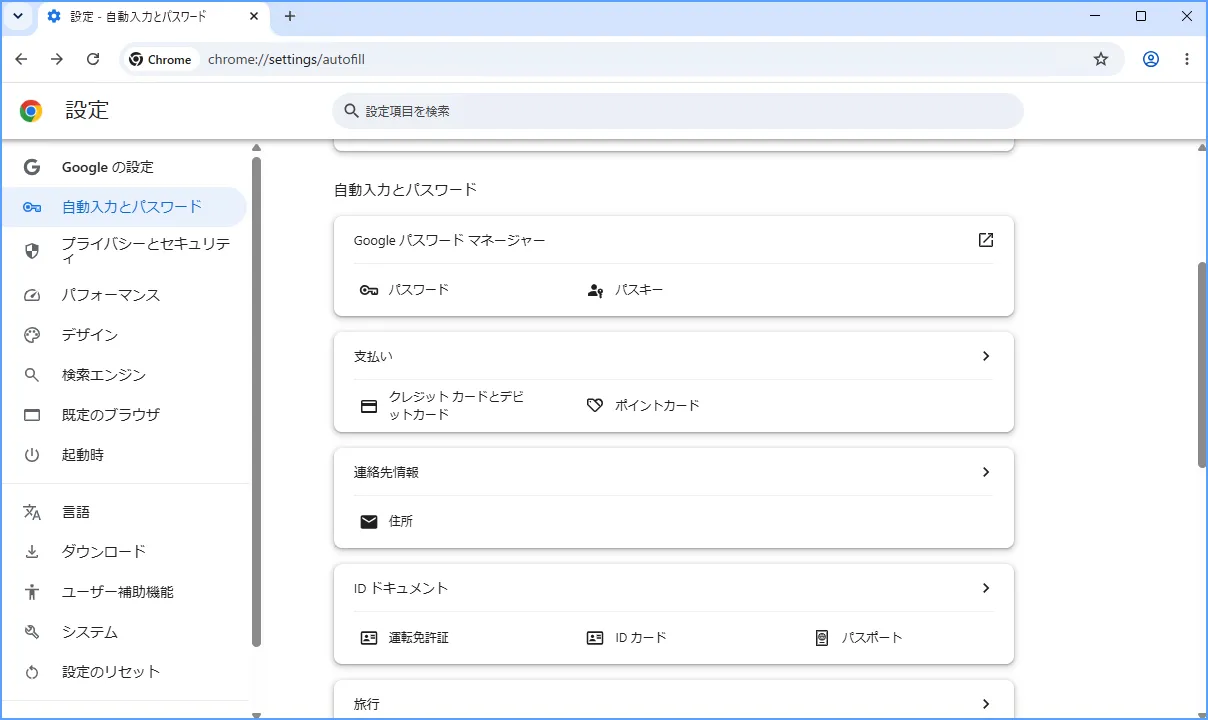
Task: Click the Chrome site info chip
Action: (x=160, y=59)
